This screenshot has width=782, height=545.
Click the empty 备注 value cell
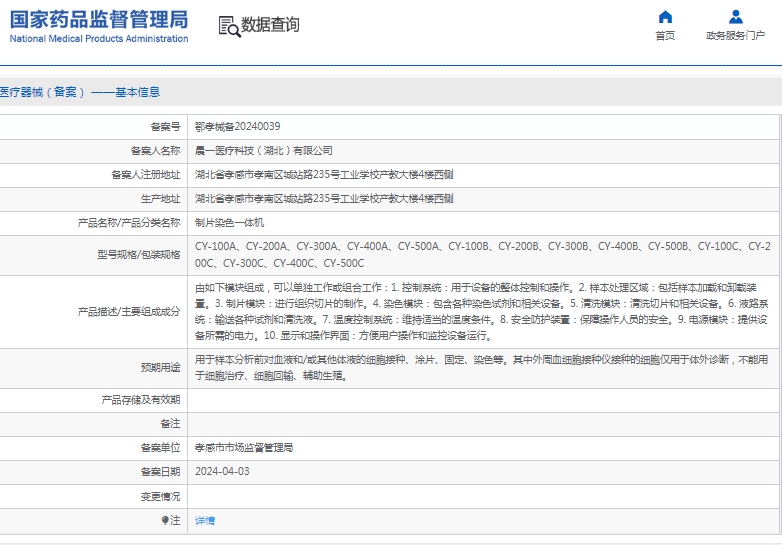click(483, 424)
